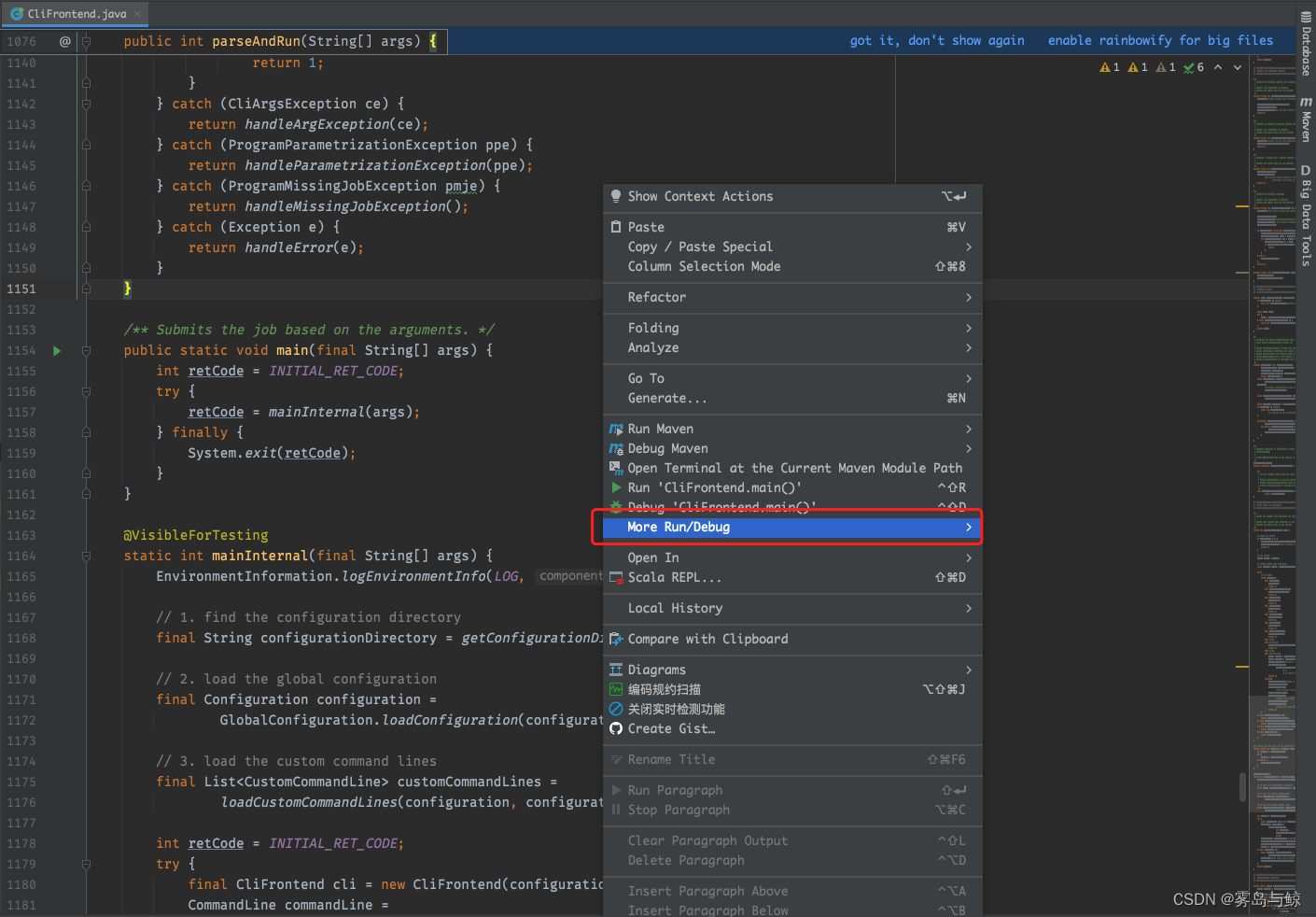The image size is (1316, 917).
Task: Click 关闭实时检测功能 menu item
Action: [792, 709]
